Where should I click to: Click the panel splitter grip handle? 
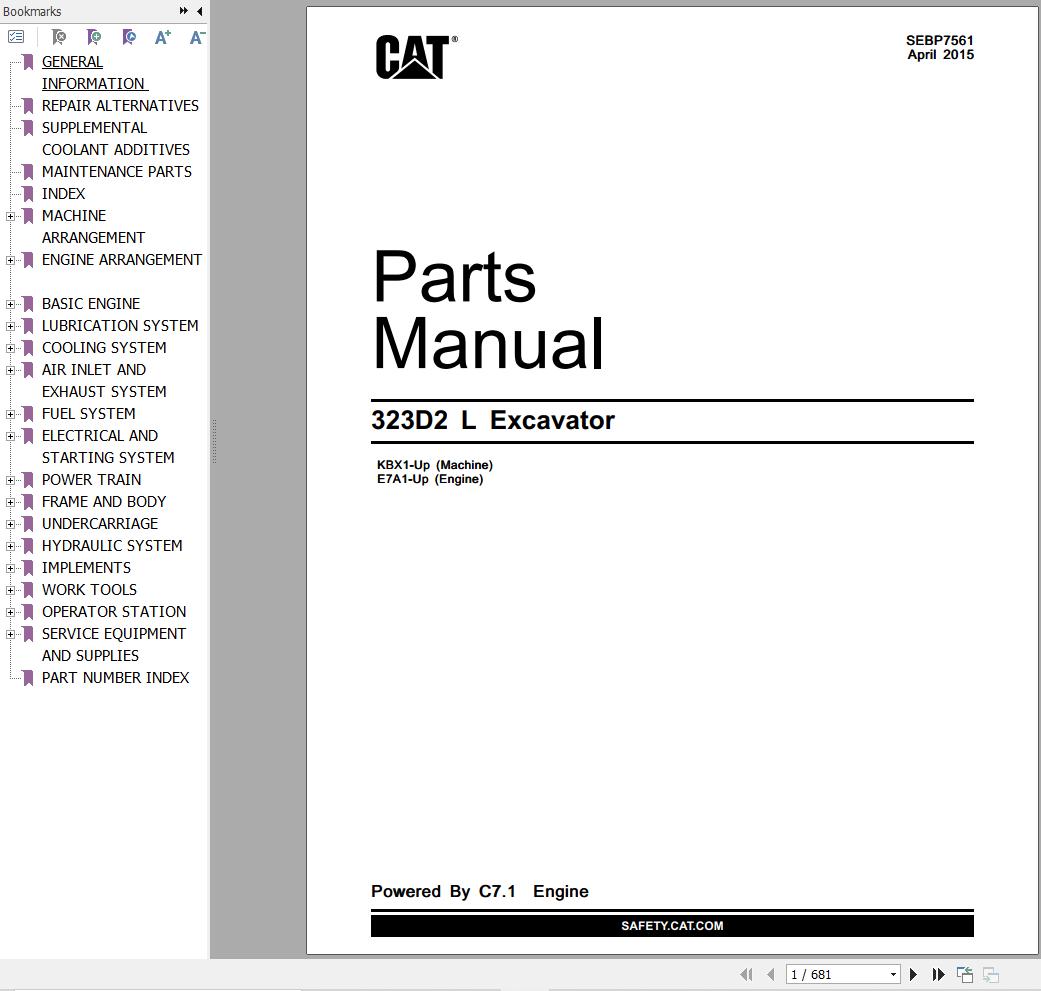pos(214,441)
